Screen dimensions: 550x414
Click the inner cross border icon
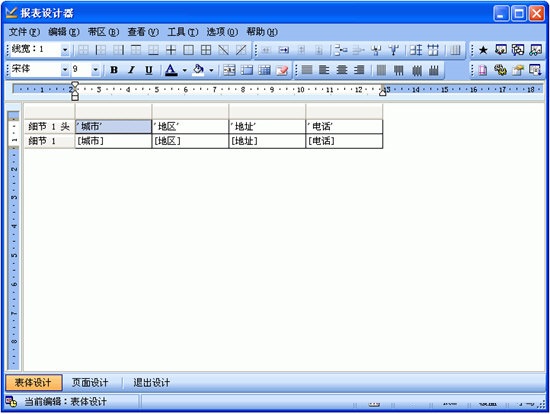[171, 50]
